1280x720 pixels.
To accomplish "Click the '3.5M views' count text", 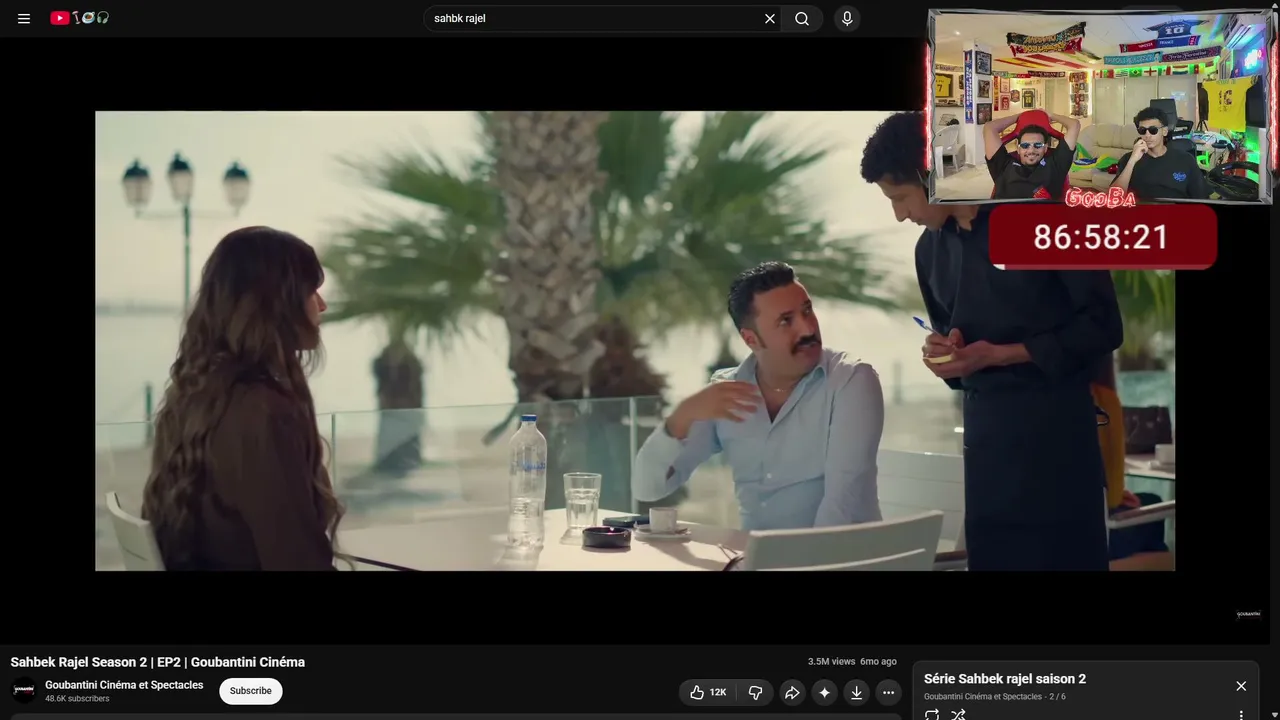I will coord(832,662).
